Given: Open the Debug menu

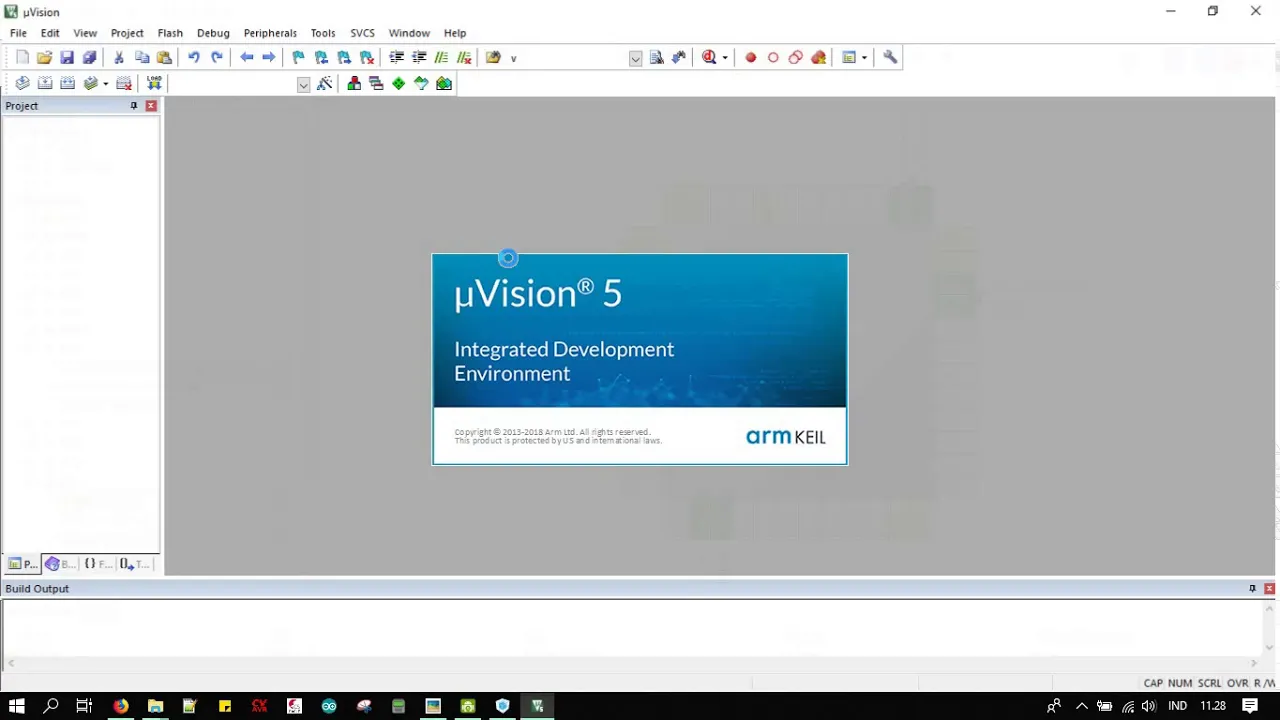Looking at the screenshot, I should point(213,33).
